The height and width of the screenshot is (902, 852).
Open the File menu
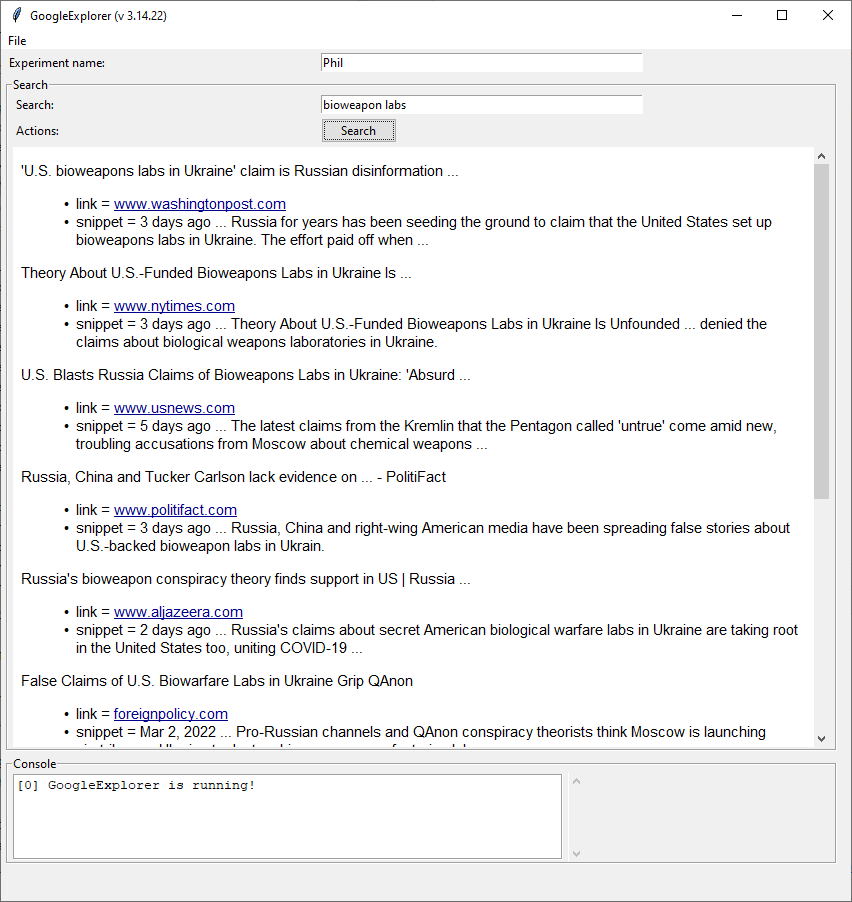click(17, 41)
